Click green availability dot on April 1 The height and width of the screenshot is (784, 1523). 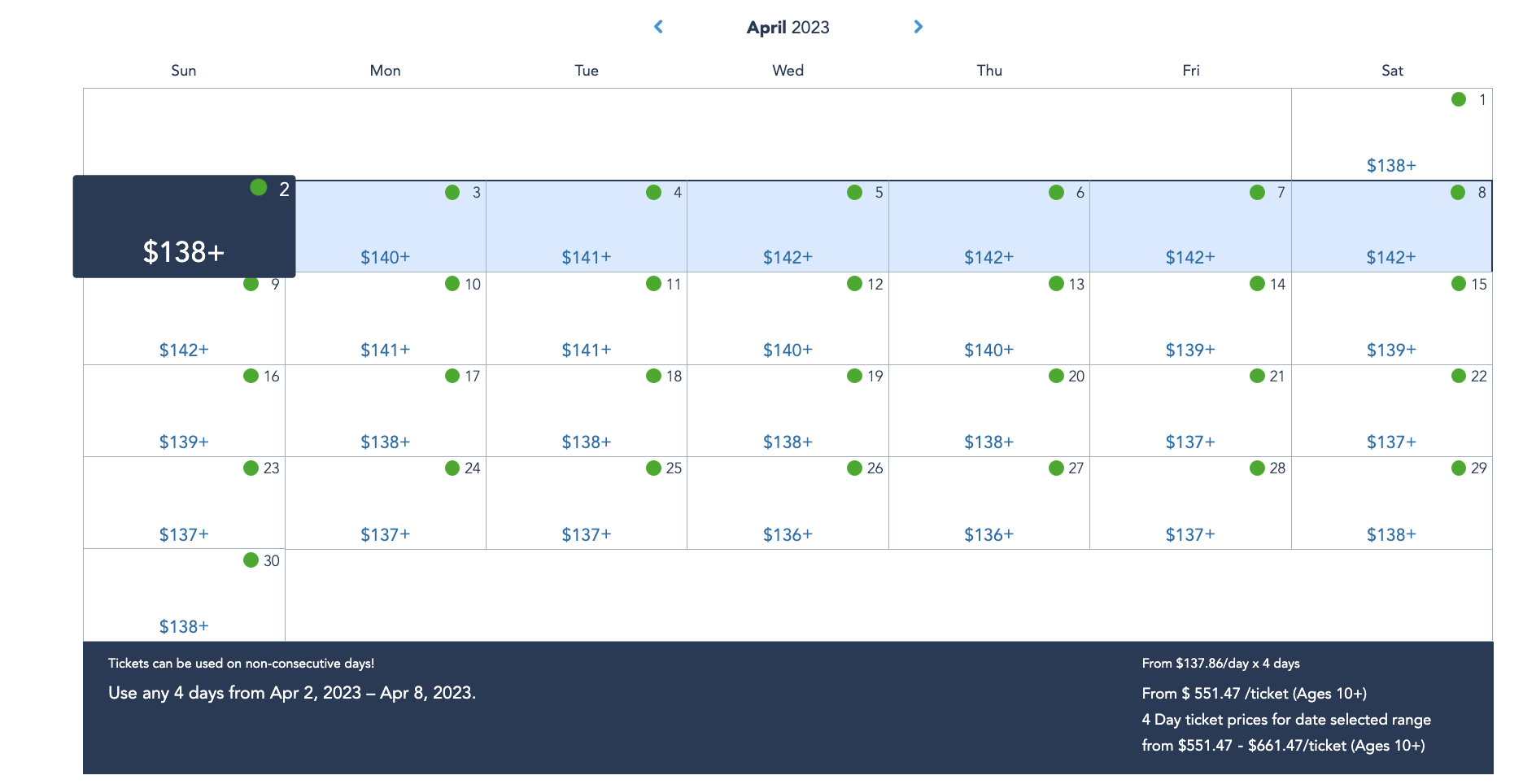pos(1459,99)
